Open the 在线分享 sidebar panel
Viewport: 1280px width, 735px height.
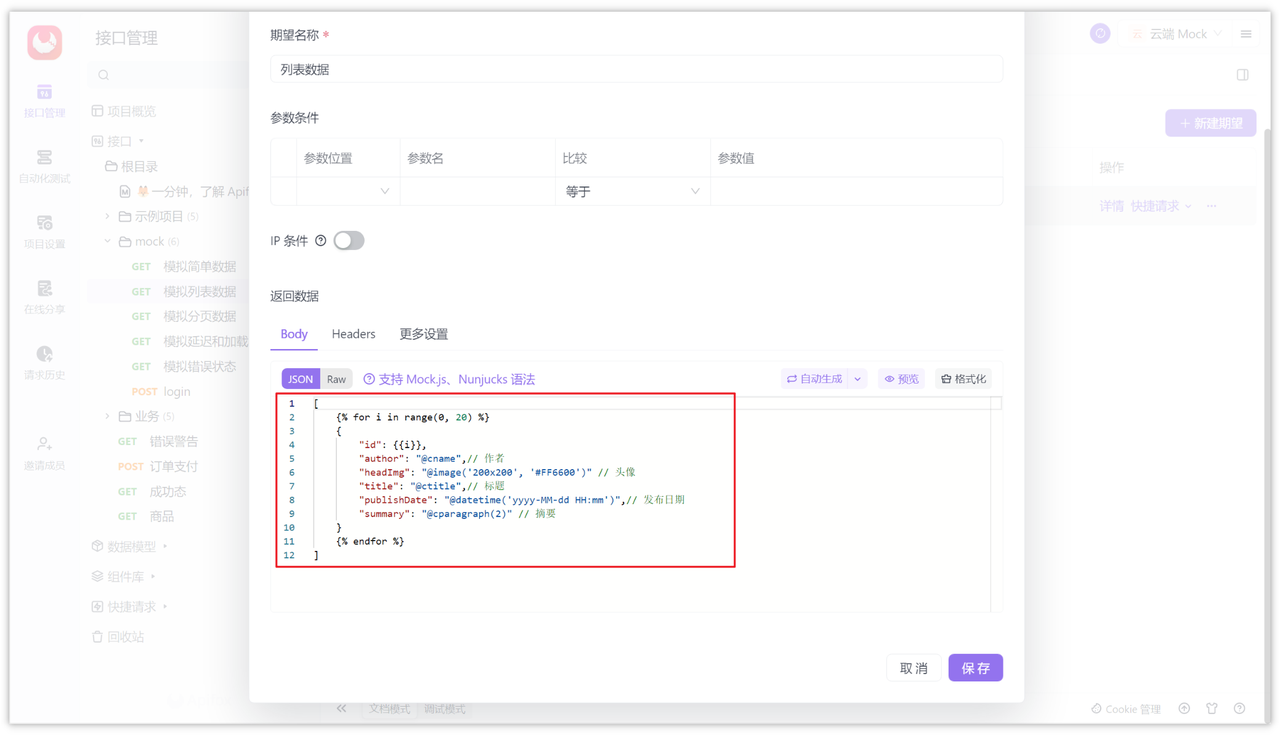point(42,295)
